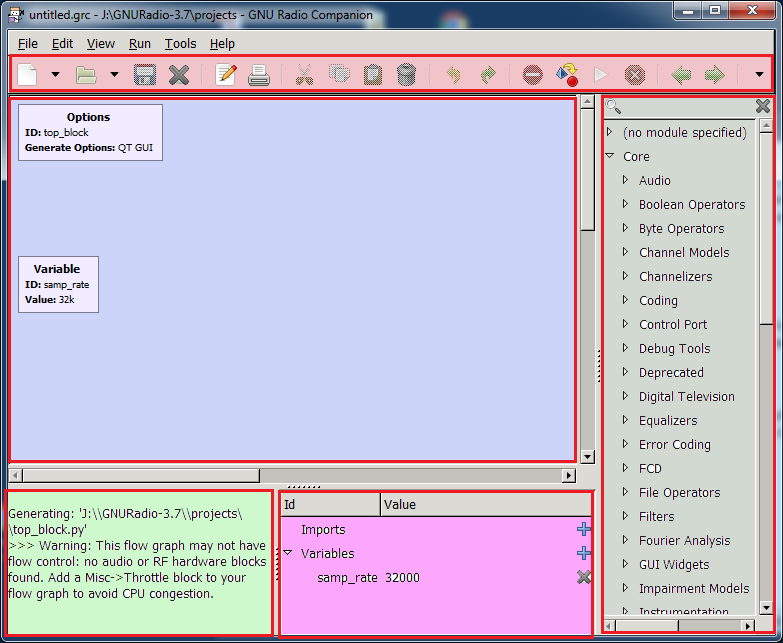Select Control Port in block tree

[x=673, y=324]
